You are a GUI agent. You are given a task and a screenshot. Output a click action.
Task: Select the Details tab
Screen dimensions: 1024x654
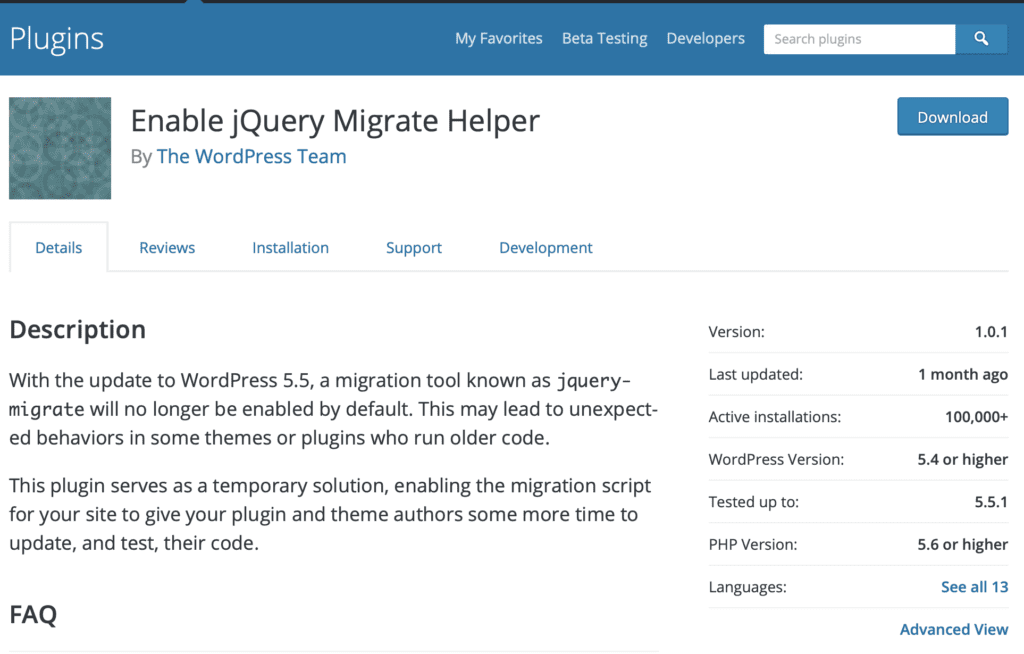tap(59, 248)
